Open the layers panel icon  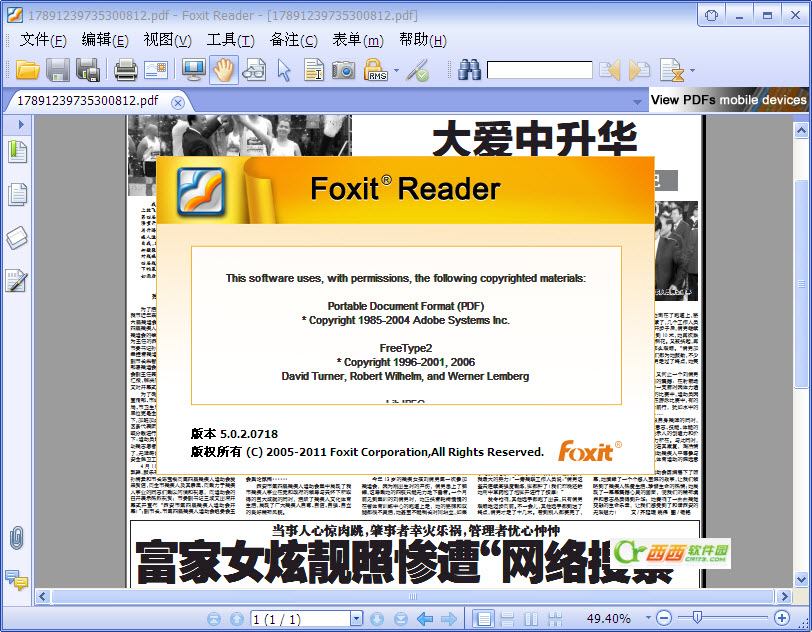17,238
